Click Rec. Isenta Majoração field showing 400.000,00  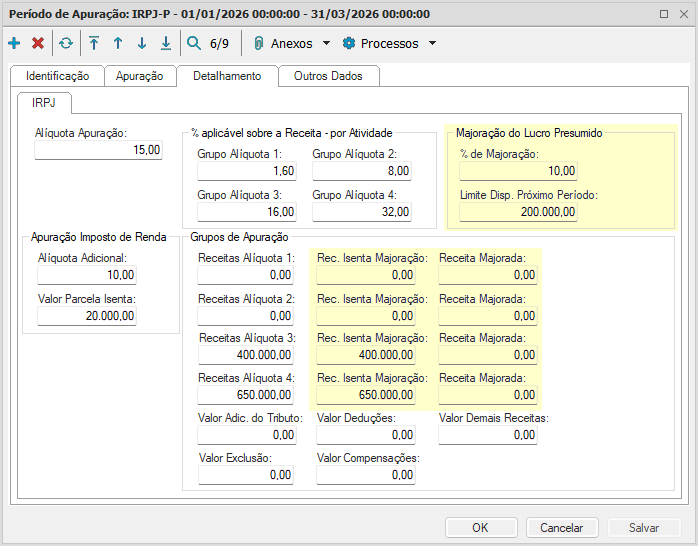(x=365, y=355)
